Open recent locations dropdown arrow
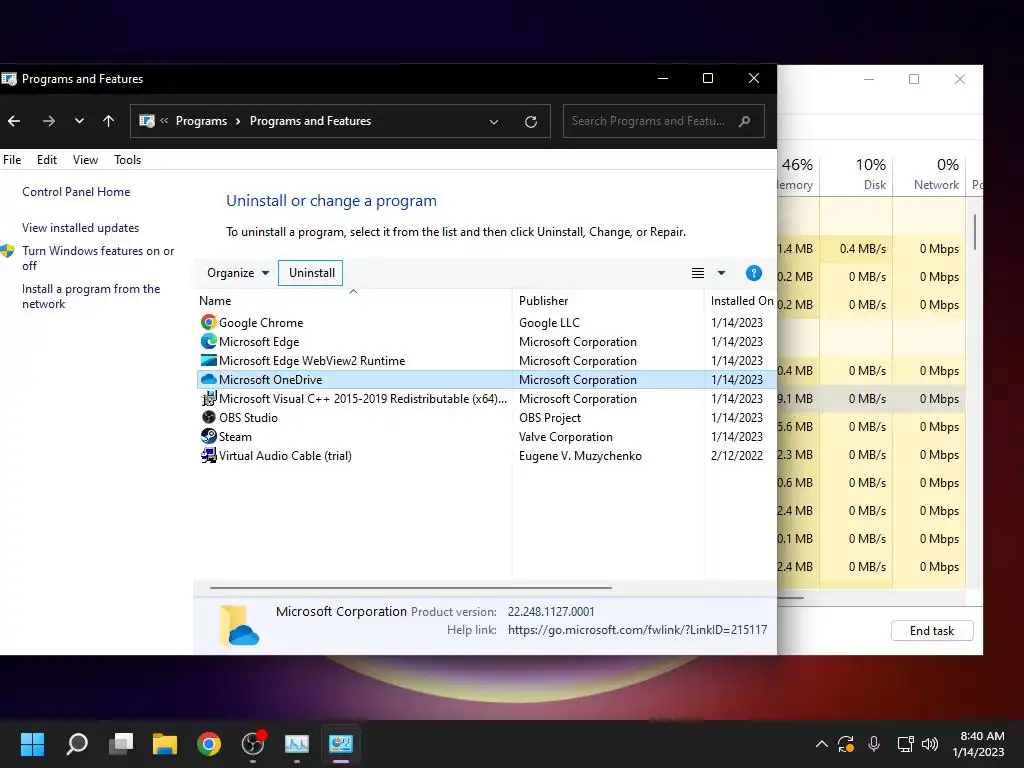1024x768 pixels. coord(79,121)
